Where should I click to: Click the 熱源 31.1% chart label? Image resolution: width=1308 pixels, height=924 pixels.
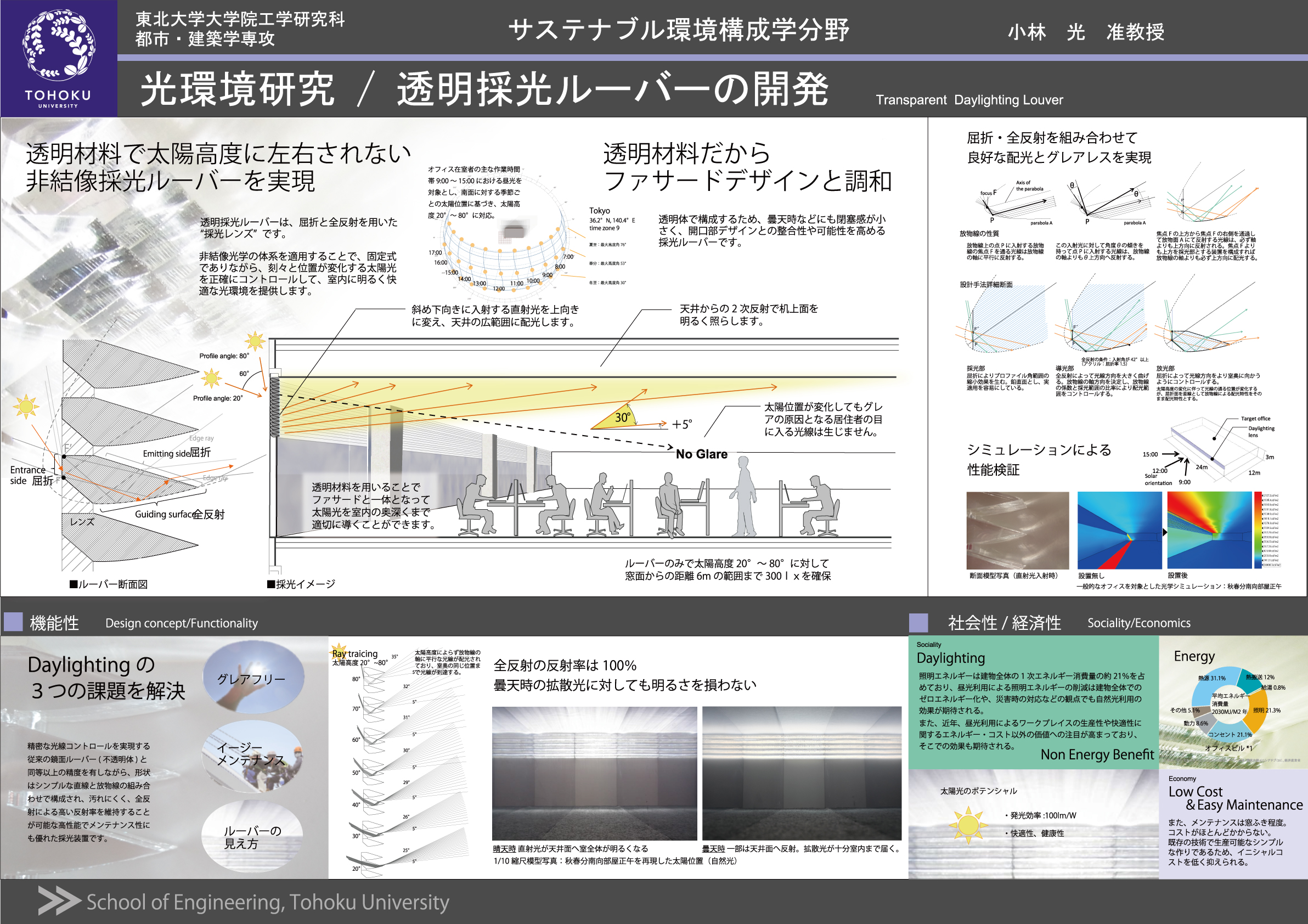1212,678
